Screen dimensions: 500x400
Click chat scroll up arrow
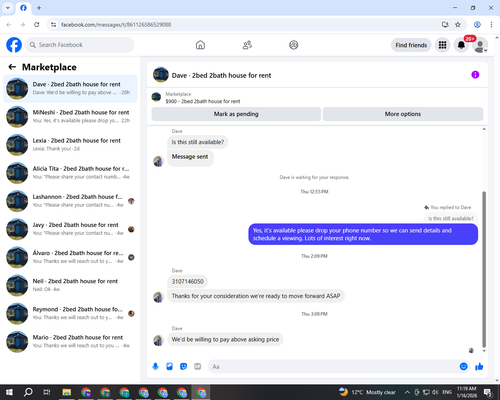(484, 129)
